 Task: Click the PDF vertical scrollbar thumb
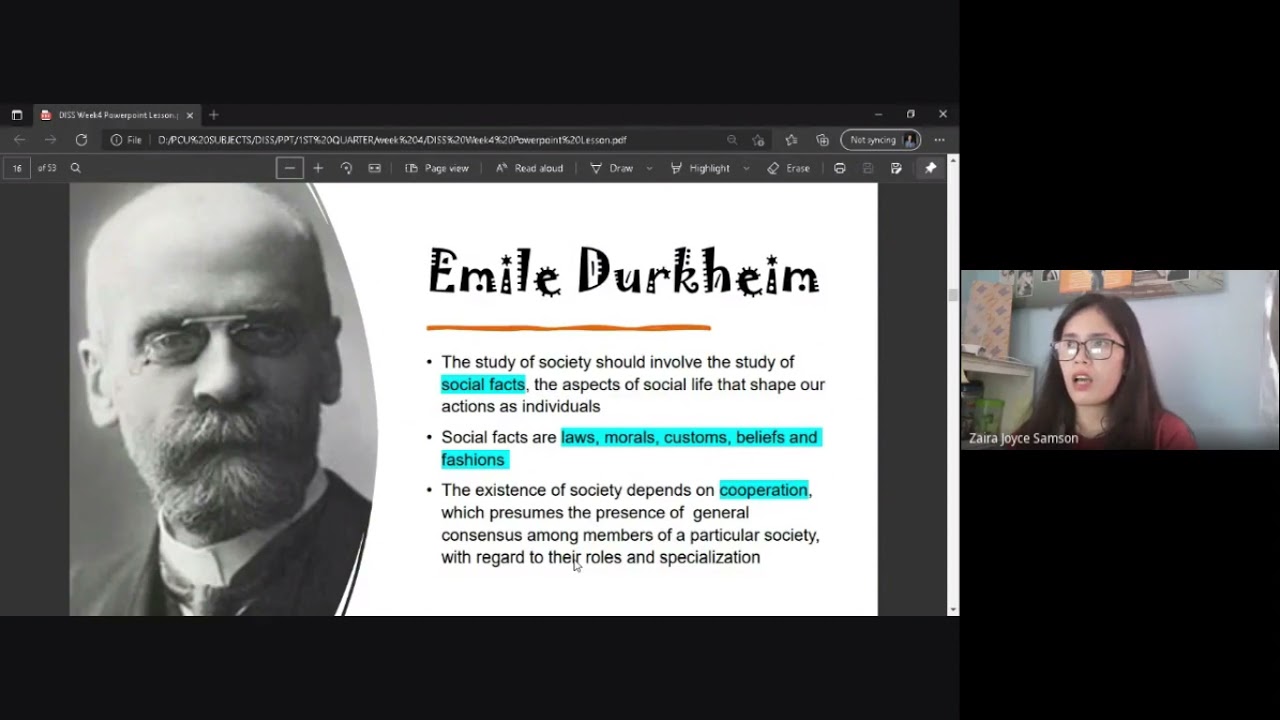[x=953, y=295]
